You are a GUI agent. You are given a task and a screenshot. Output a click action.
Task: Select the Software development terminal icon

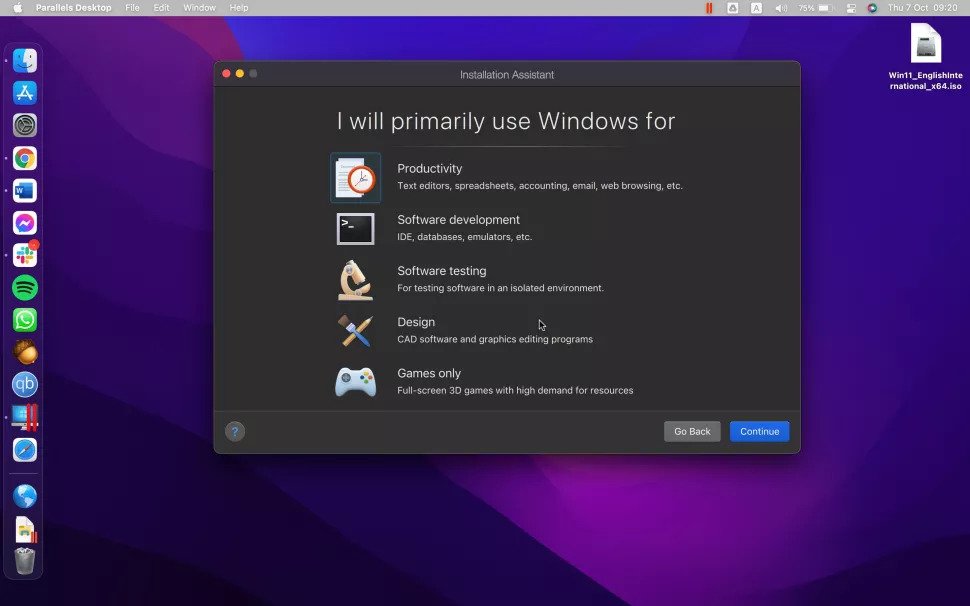point(356,228)
